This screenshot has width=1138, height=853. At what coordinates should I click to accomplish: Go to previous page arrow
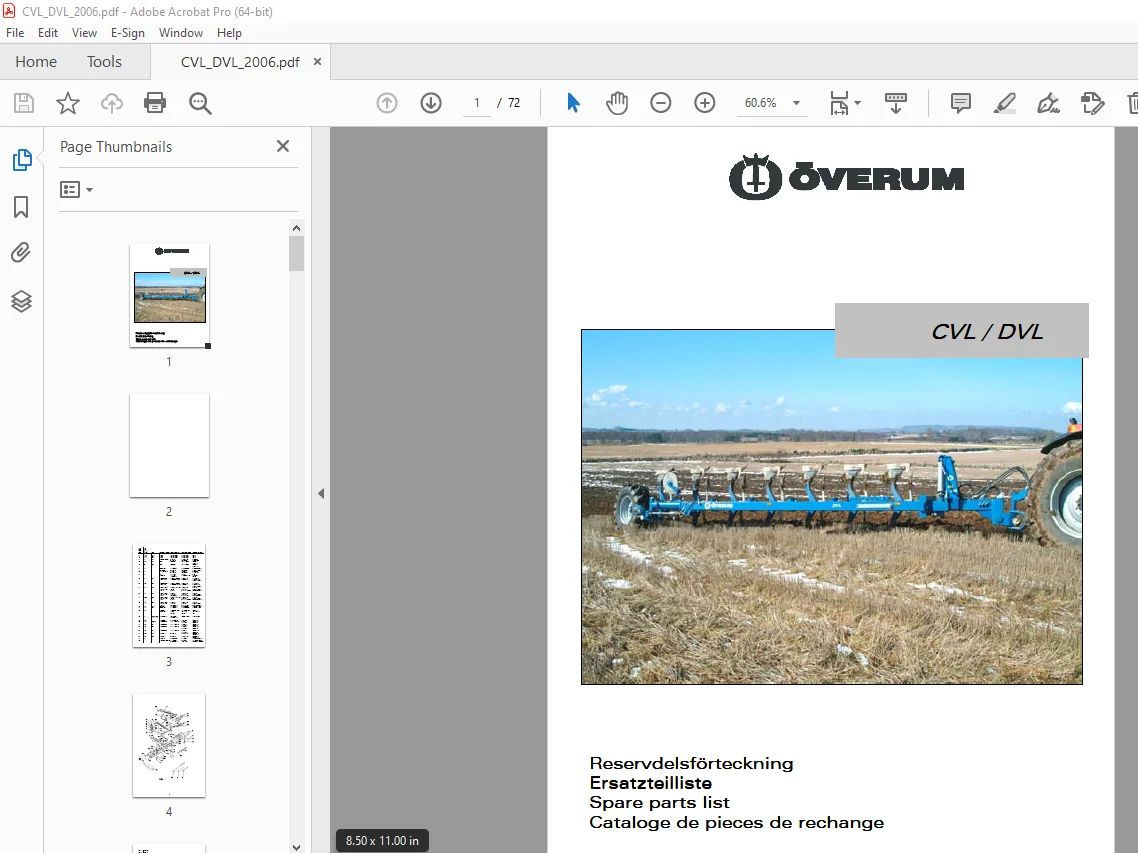tap(387, 103)
